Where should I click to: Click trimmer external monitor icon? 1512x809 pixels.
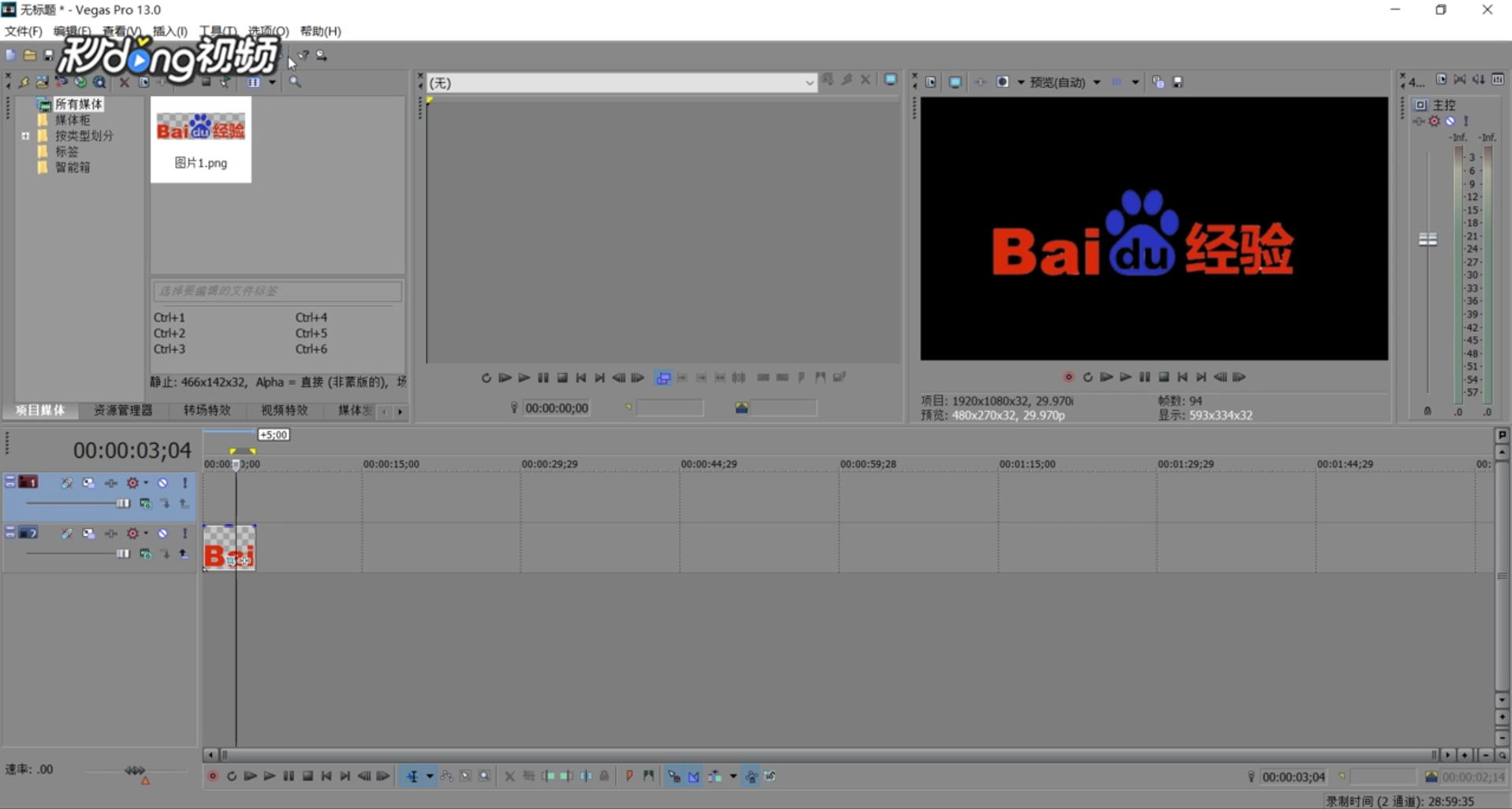pyautogui.click(x=891, y=80)
